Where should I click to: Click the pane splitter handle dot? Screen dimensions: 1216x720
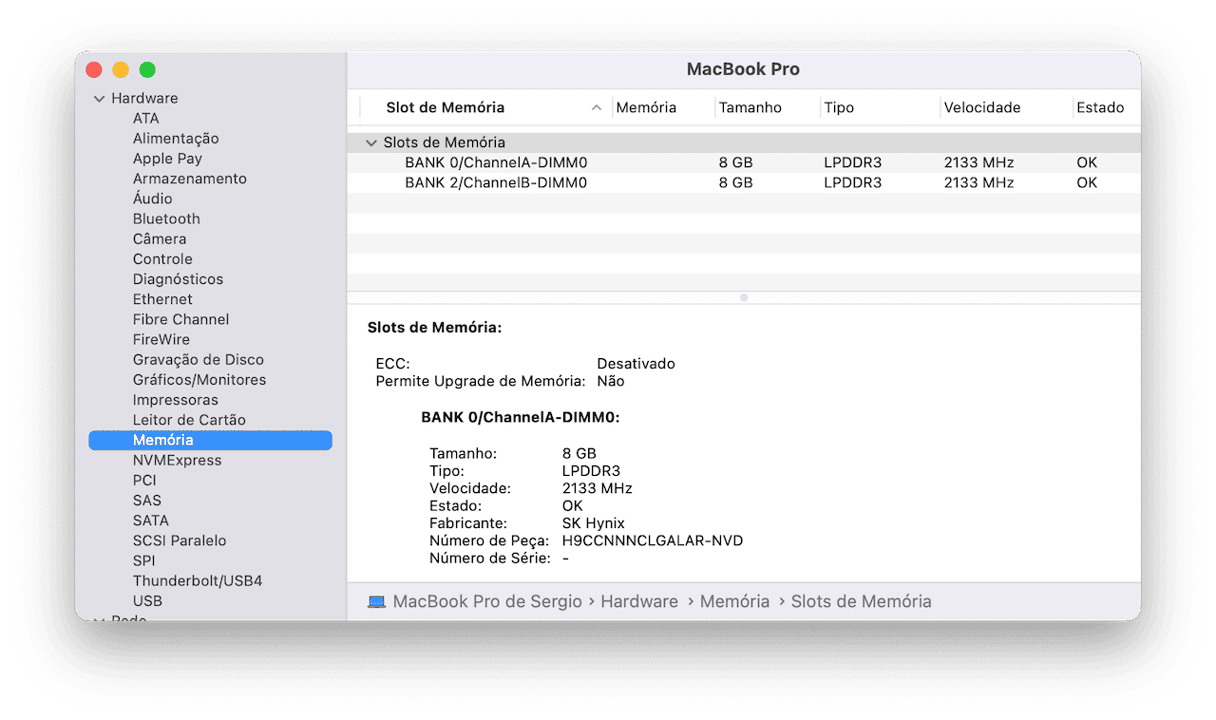[x=744, y=298]
